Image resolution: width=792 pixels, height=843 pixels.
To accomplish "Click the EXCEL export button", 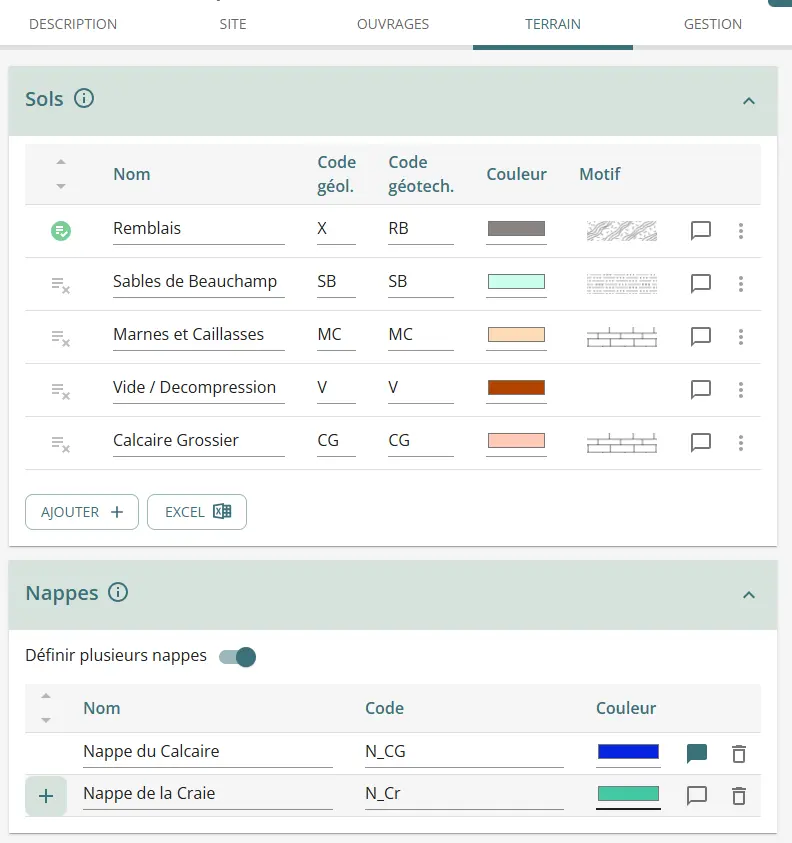I will pyautogui.click(x=197, y=511).
